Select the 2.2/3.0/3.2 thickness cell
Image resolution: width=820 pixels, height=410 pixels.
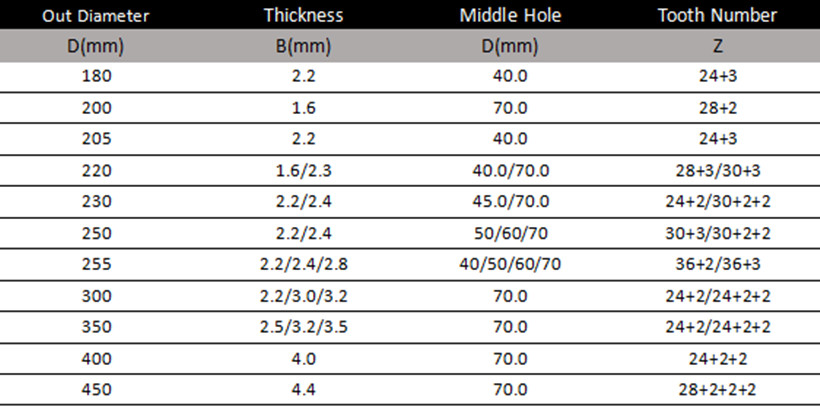tap(303, 296)
